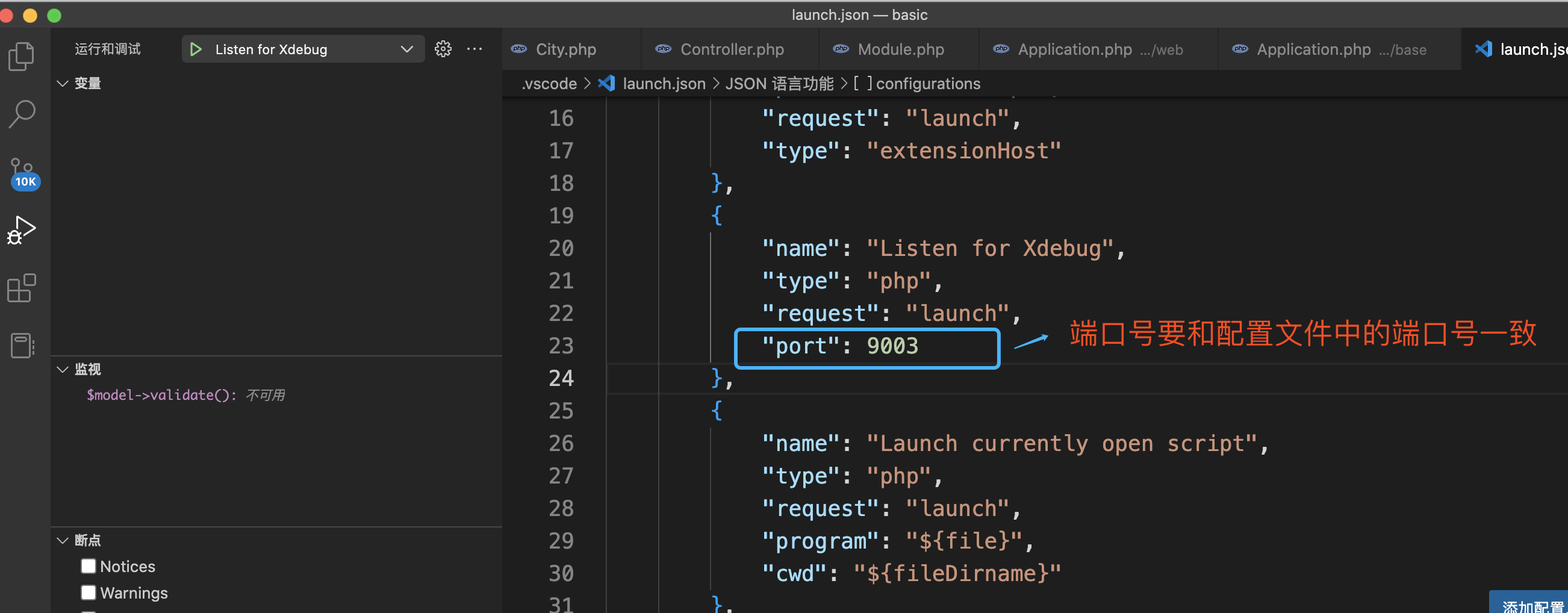This screenshot has height=613, width=1568.
Task: Click the configurations breadcrumb item
Action: coord(928,83)
